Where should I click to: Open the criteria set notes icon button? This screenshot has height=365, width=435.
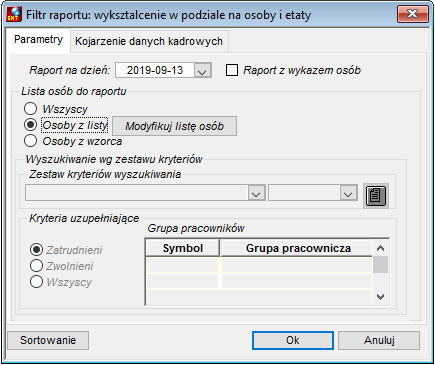click(x=376, y=196)
